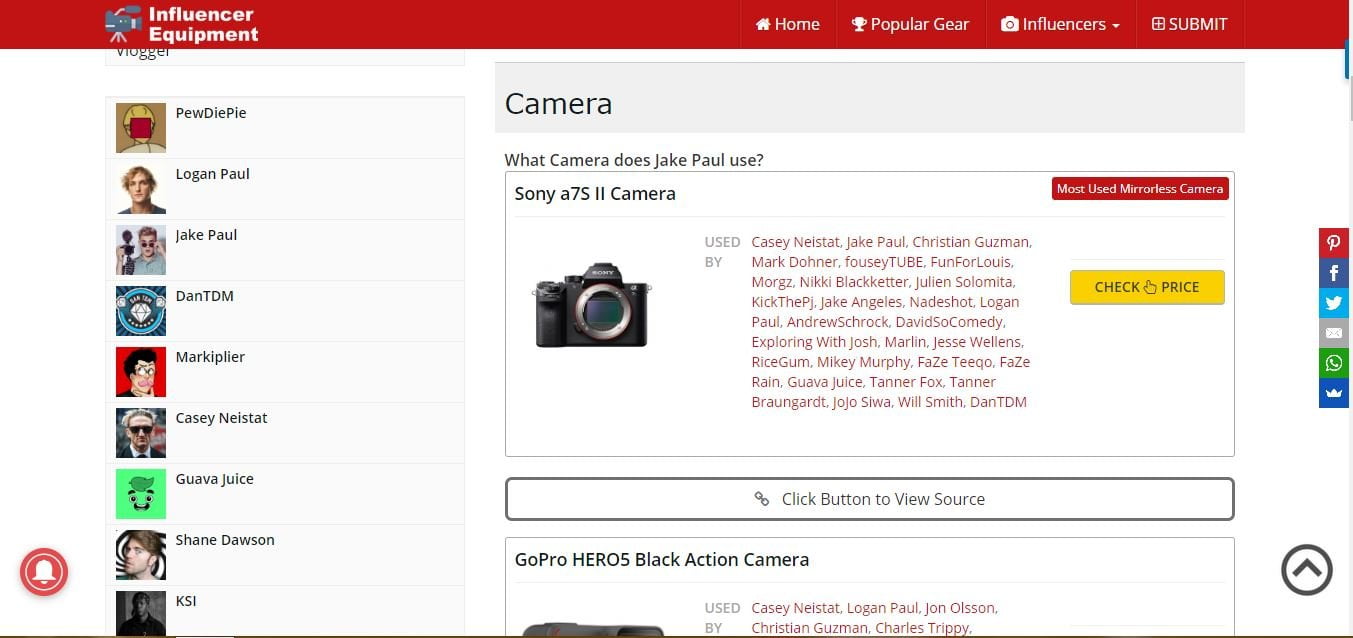
Task: Open Casey Neistat name in sidebar
Action: pyautogui.click(x=222, y=418)
